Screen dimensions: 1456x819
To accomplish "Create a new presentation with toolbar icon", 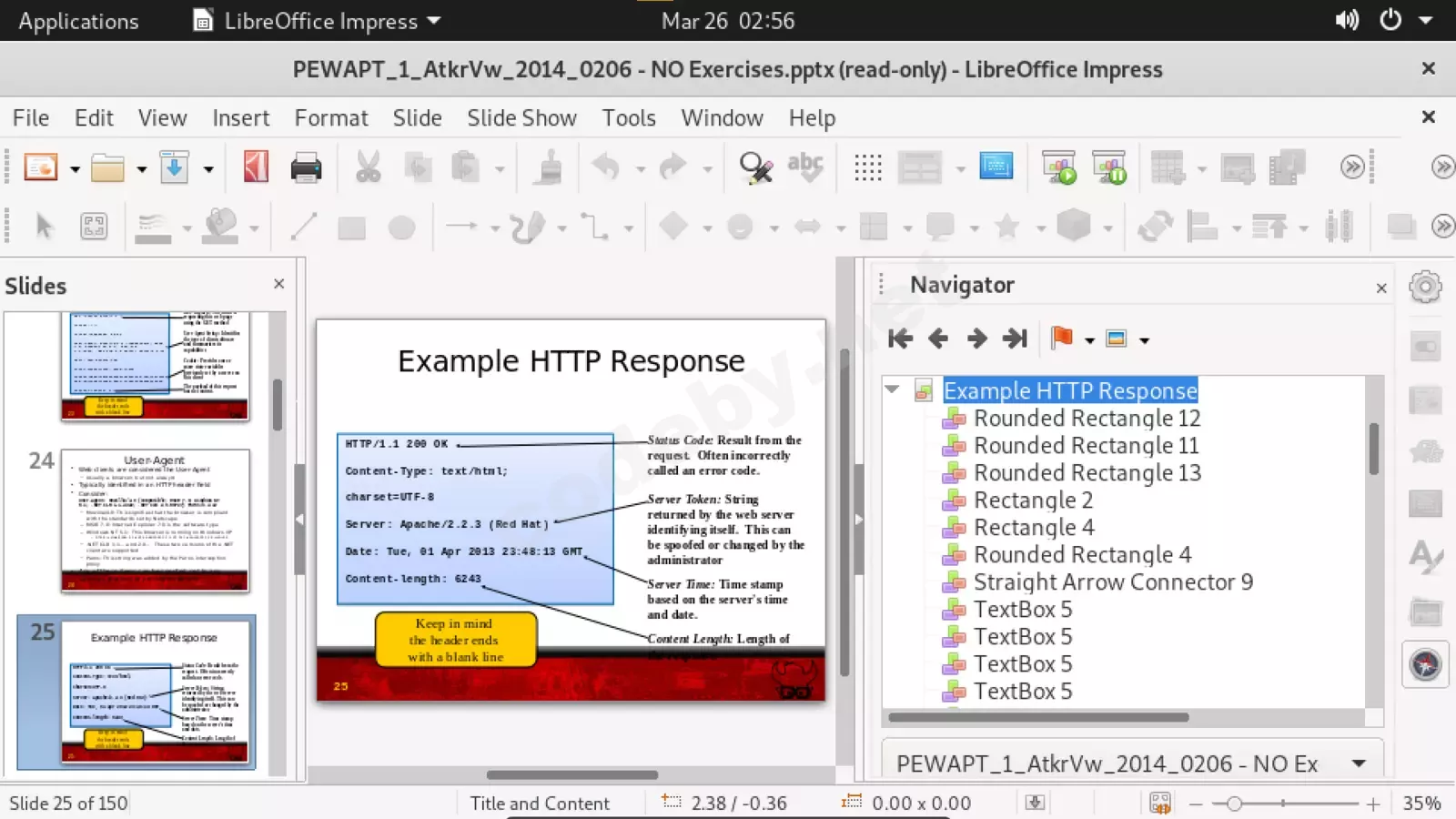I will (x=41, y=167).
